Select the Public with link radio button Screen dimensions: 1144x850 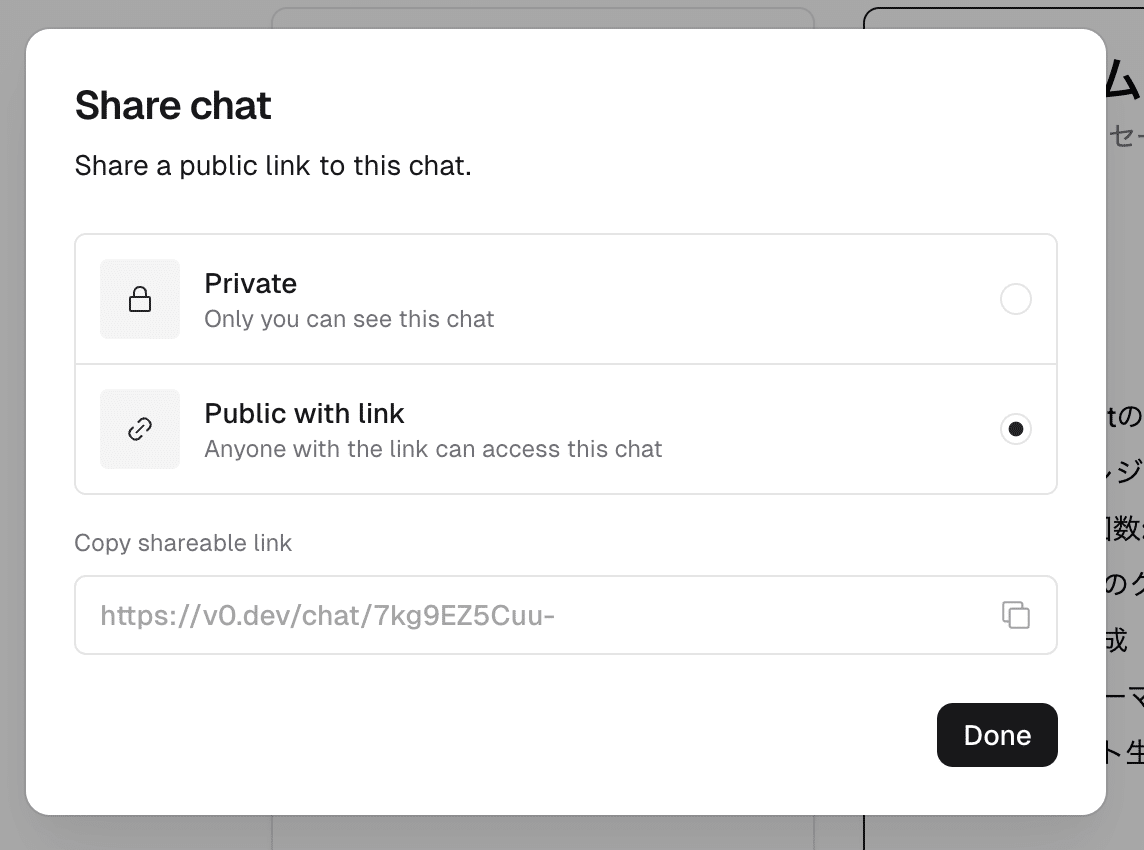click(1016, 429)
